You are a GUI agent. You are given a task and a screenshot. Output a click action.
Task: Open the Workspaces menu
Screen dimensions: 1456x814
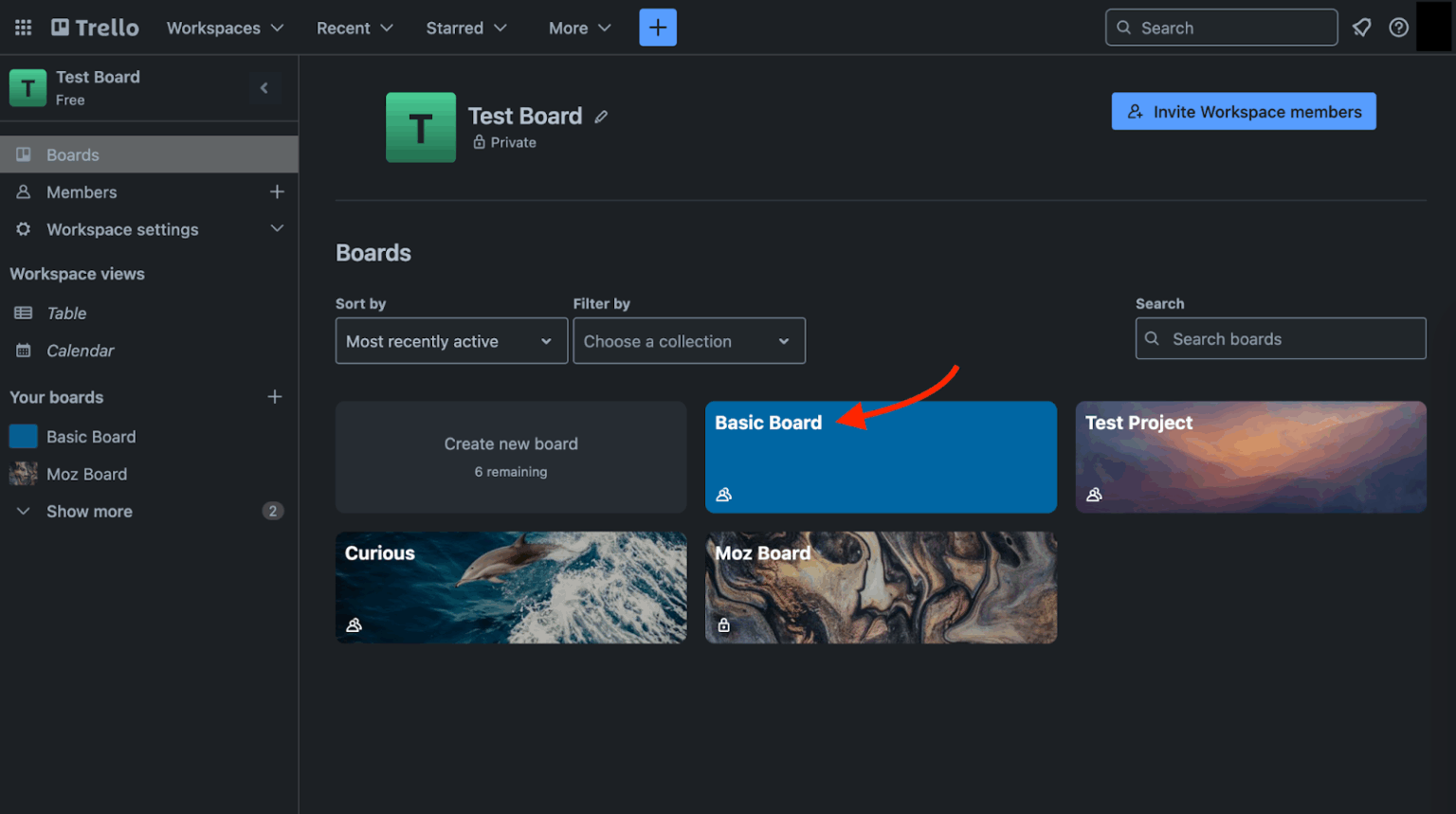[224, 27]
